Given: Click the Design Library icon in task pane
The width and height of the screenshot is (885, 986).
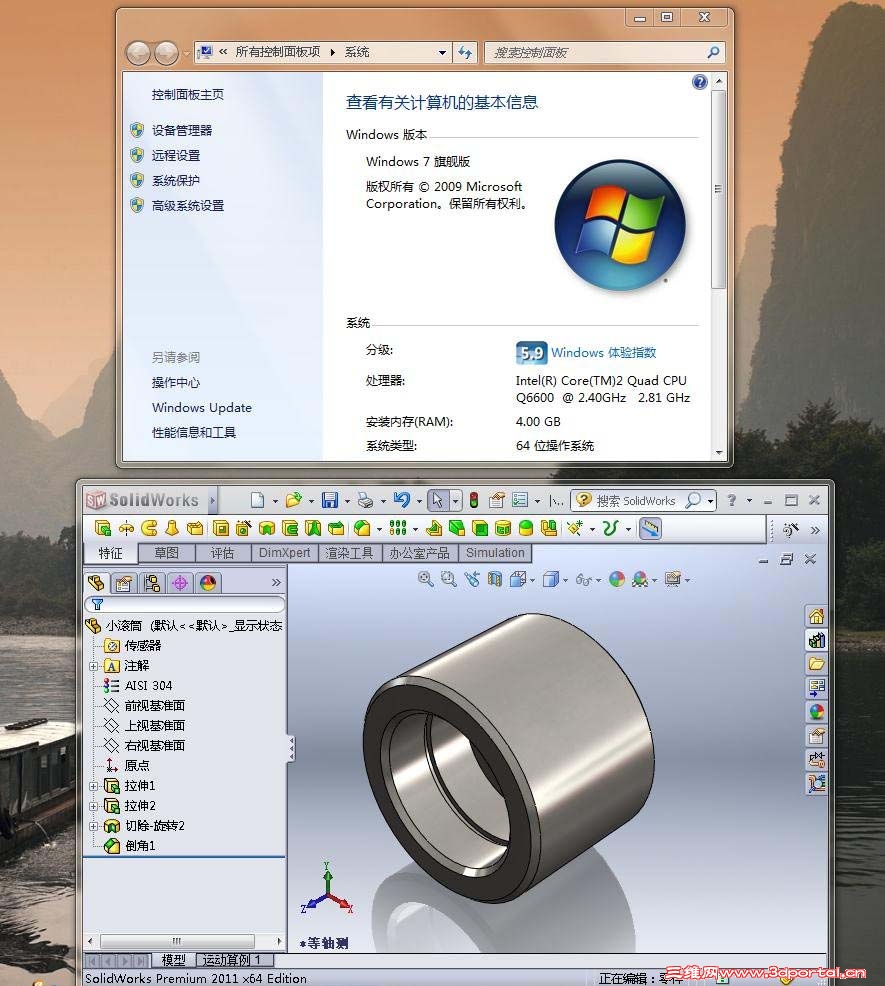Looking at the screenshot, I should click(x=816, y=640).
